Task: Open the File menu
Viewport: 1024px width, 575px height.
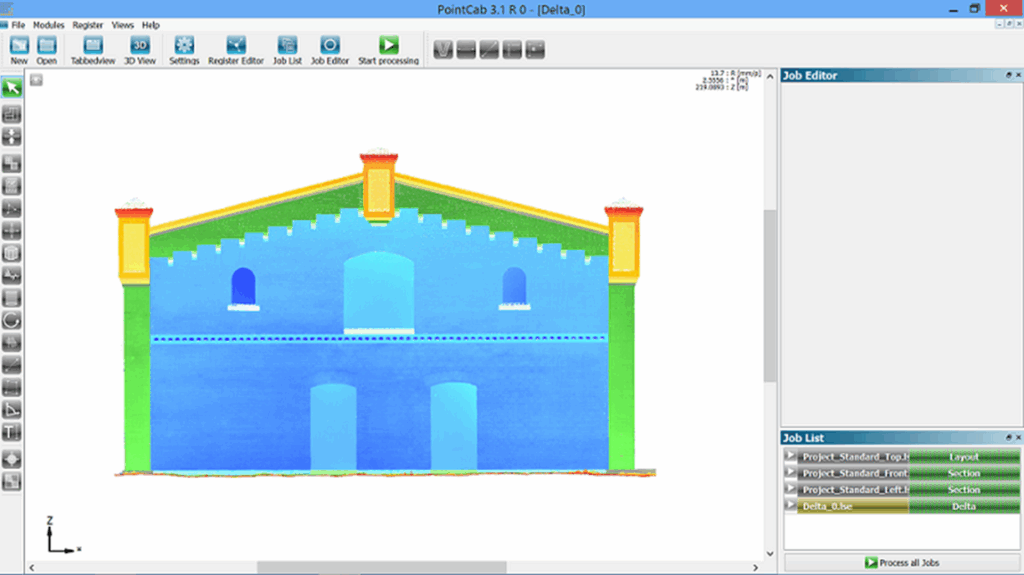Action: point(18,24)
